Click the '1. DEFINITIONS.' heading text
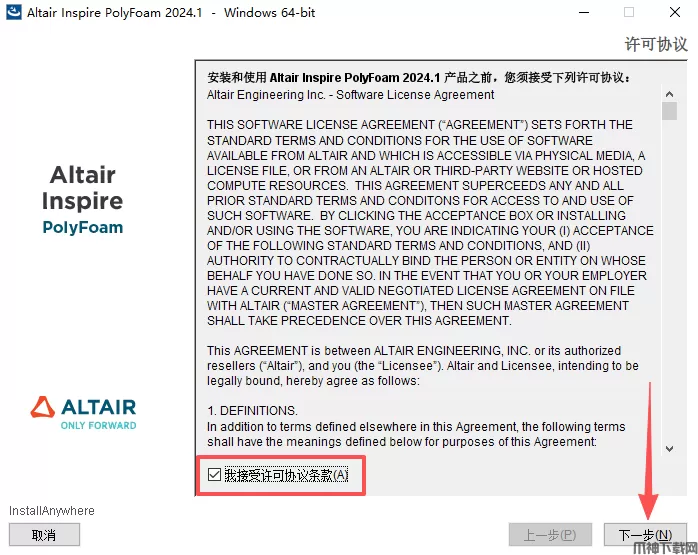 252,410
